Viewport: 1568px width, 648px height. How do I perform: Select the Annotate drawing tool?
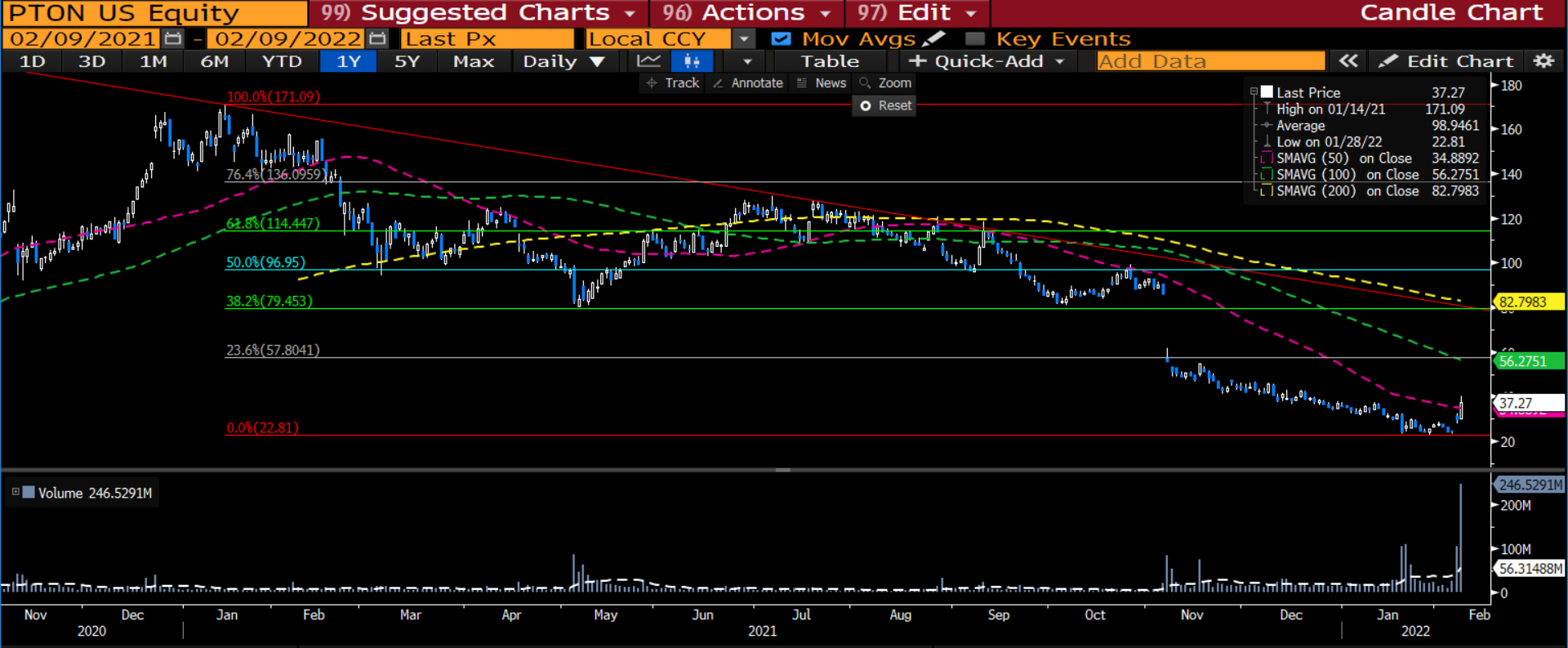(747, 83)
